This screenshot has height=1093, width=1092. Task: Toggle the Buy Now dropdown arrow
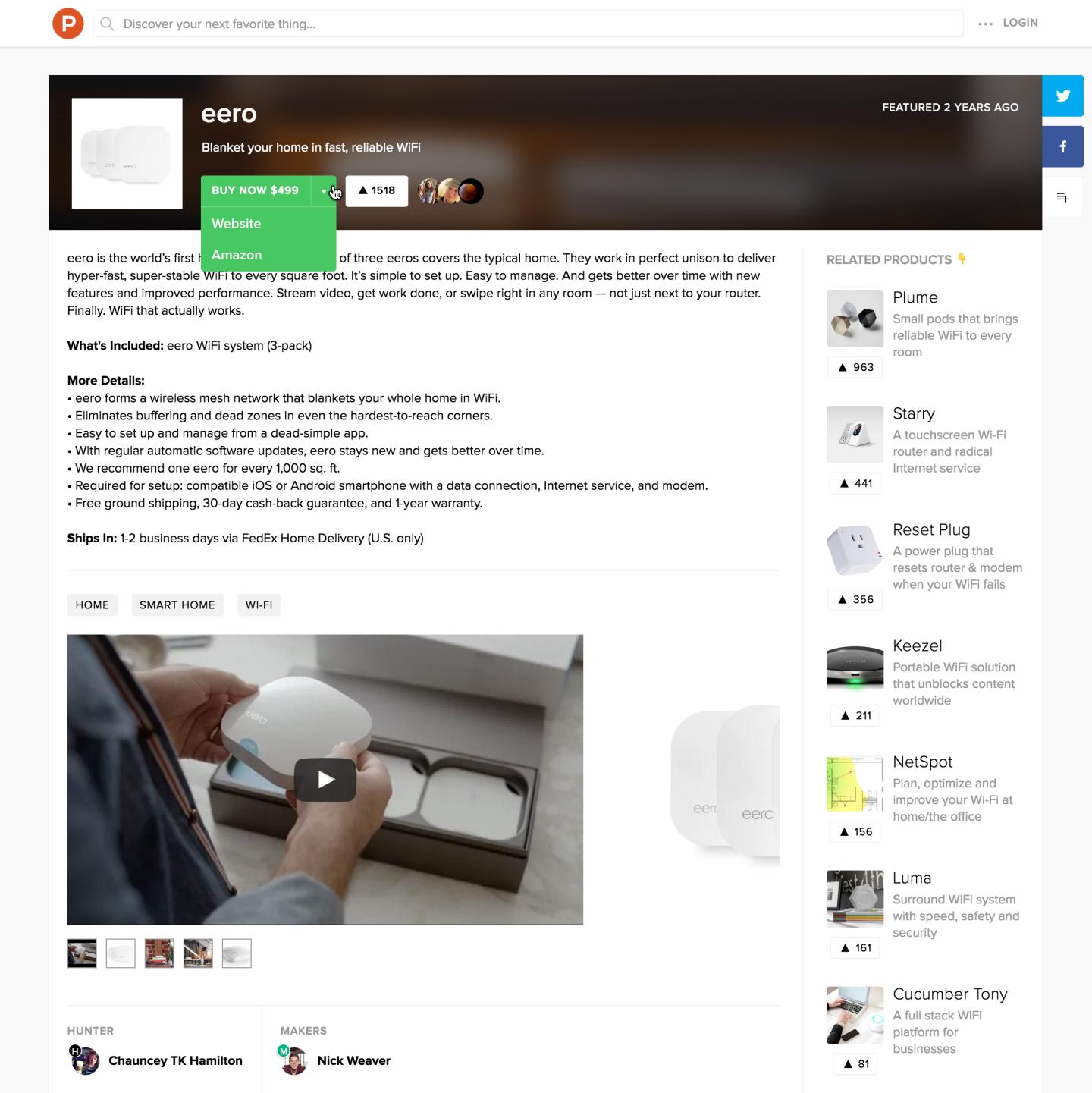coord(324,191)
